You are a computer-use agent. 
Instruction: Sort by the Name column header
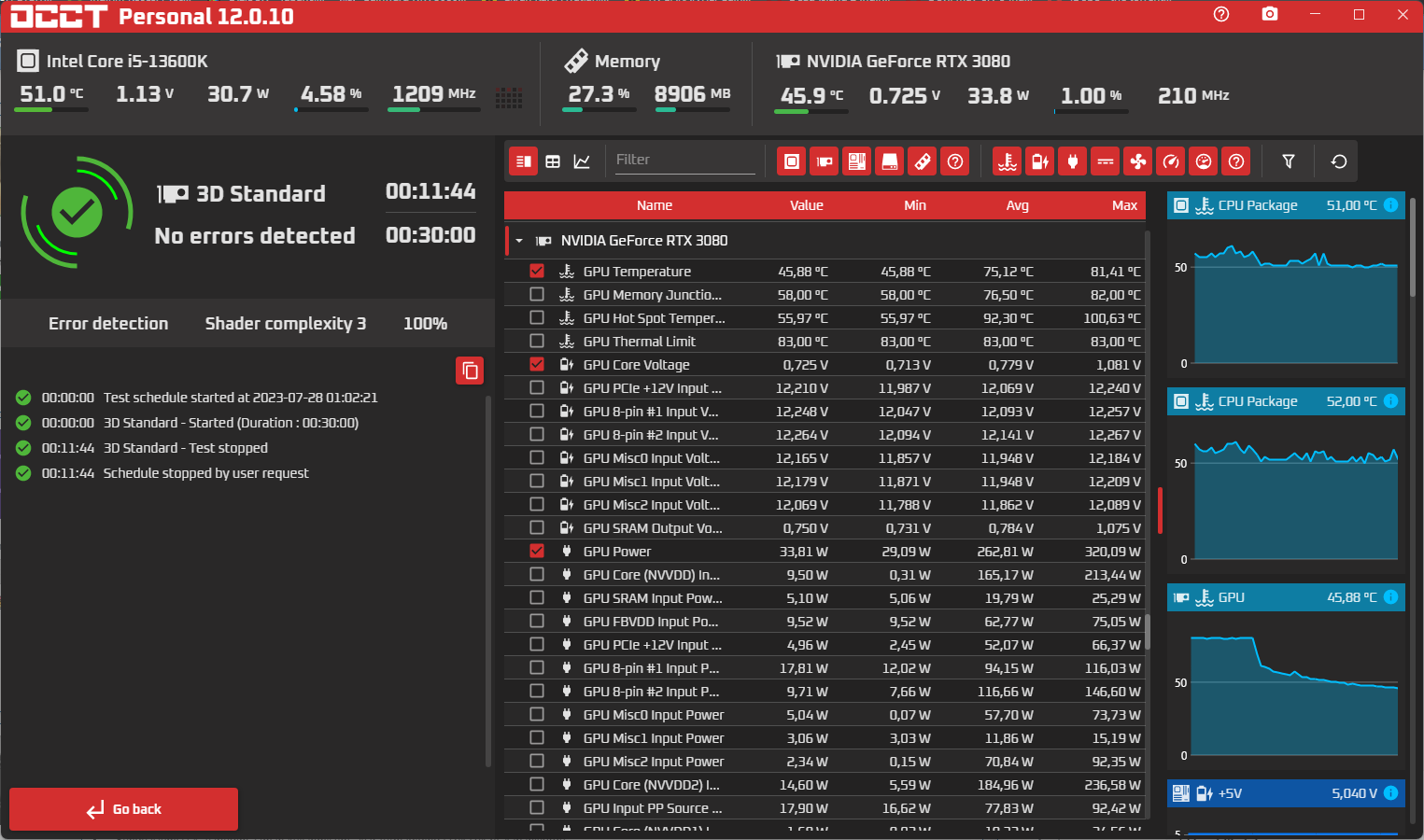[x=655, y=205]
